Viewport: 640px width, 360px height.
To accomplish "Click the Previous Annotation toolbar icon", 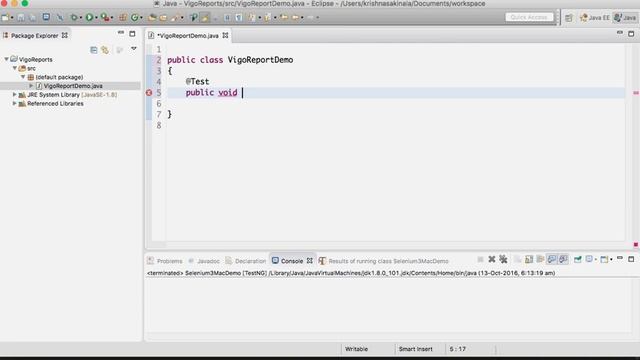I will [267, 18].
